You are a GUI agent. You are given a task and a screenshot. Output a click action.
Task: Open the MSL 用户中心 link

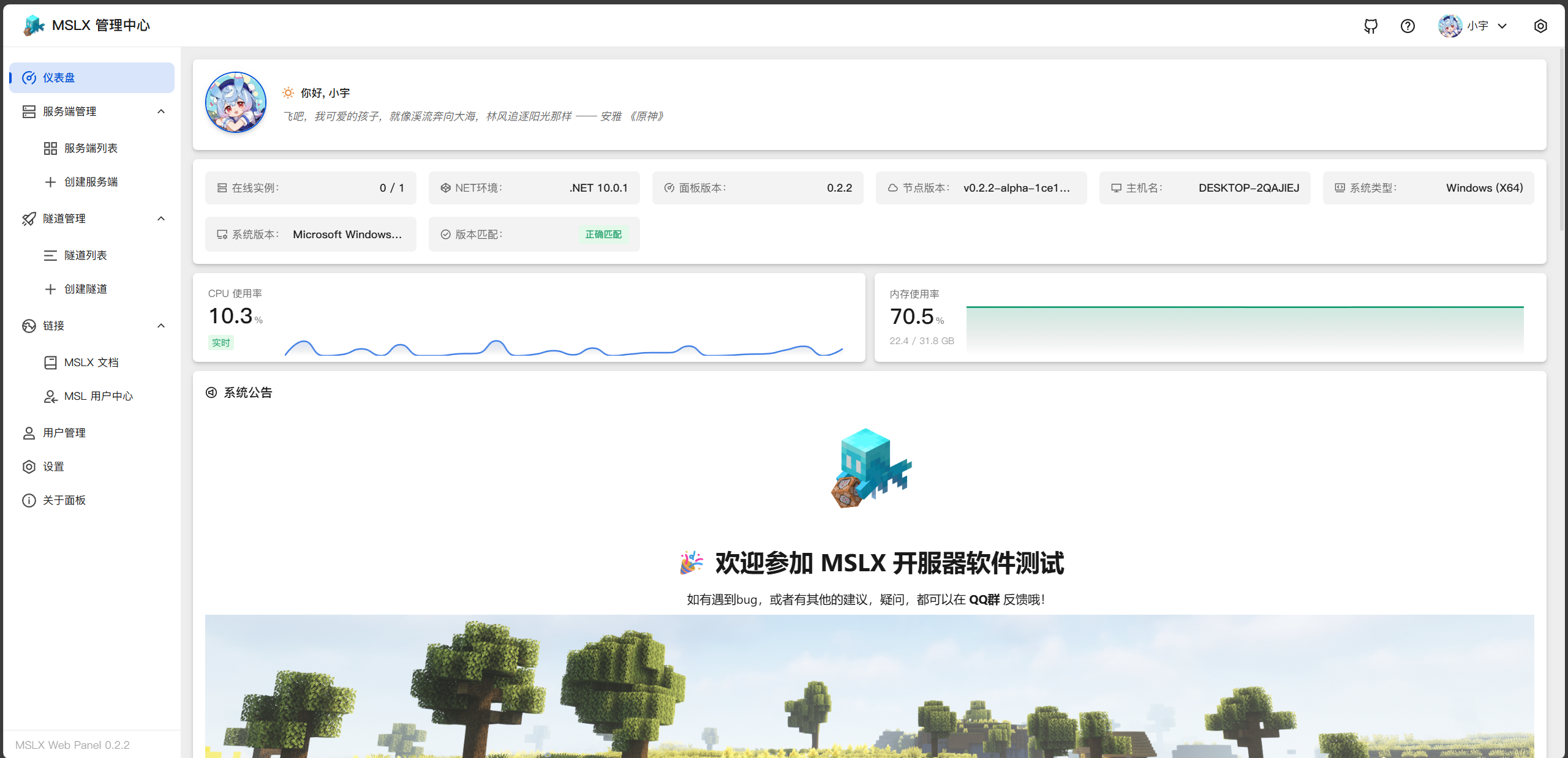[98, 396]
